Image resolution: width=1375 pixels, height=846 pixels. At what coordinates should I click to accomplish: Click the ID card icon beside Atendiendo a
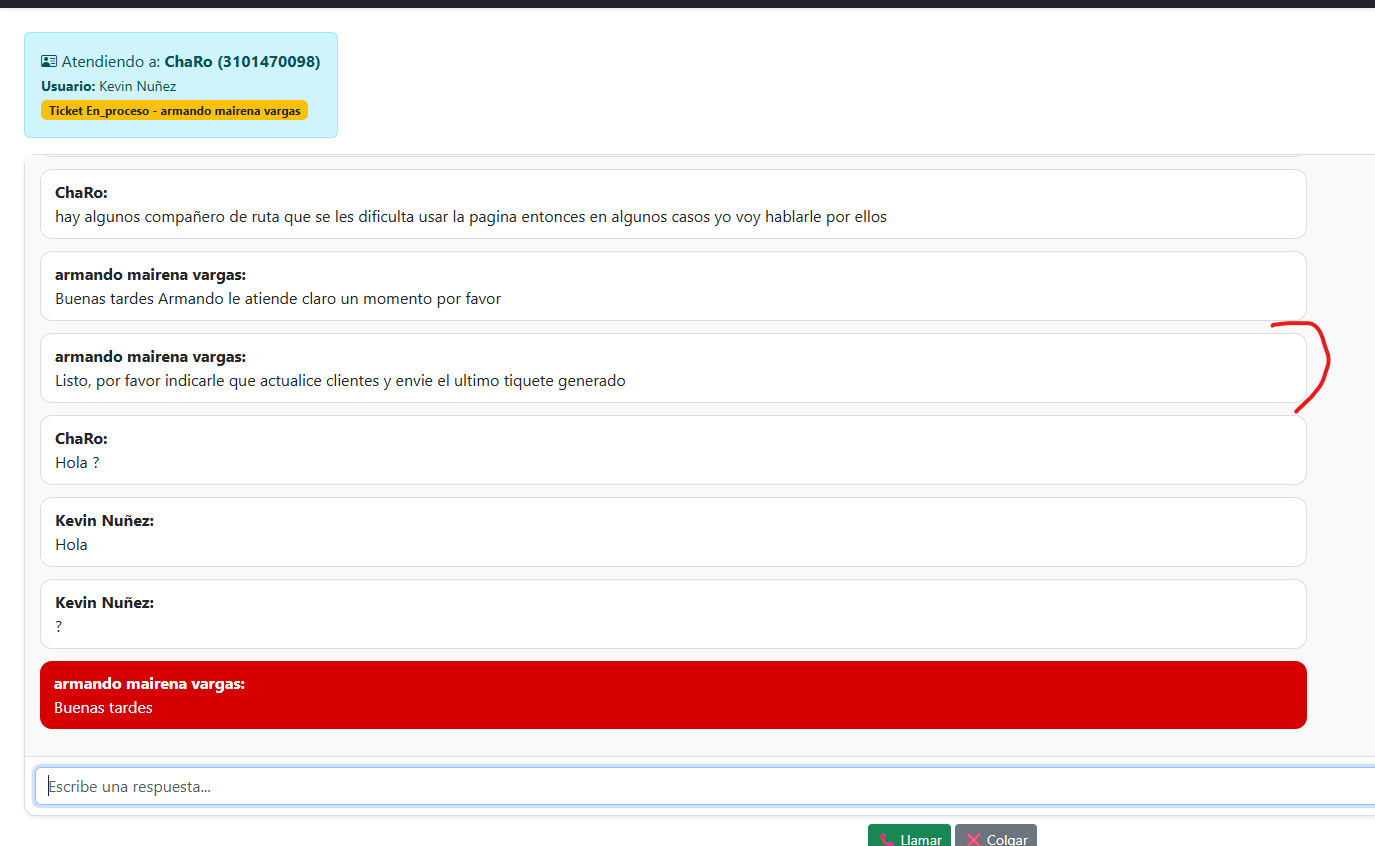[x=49, y=62]
